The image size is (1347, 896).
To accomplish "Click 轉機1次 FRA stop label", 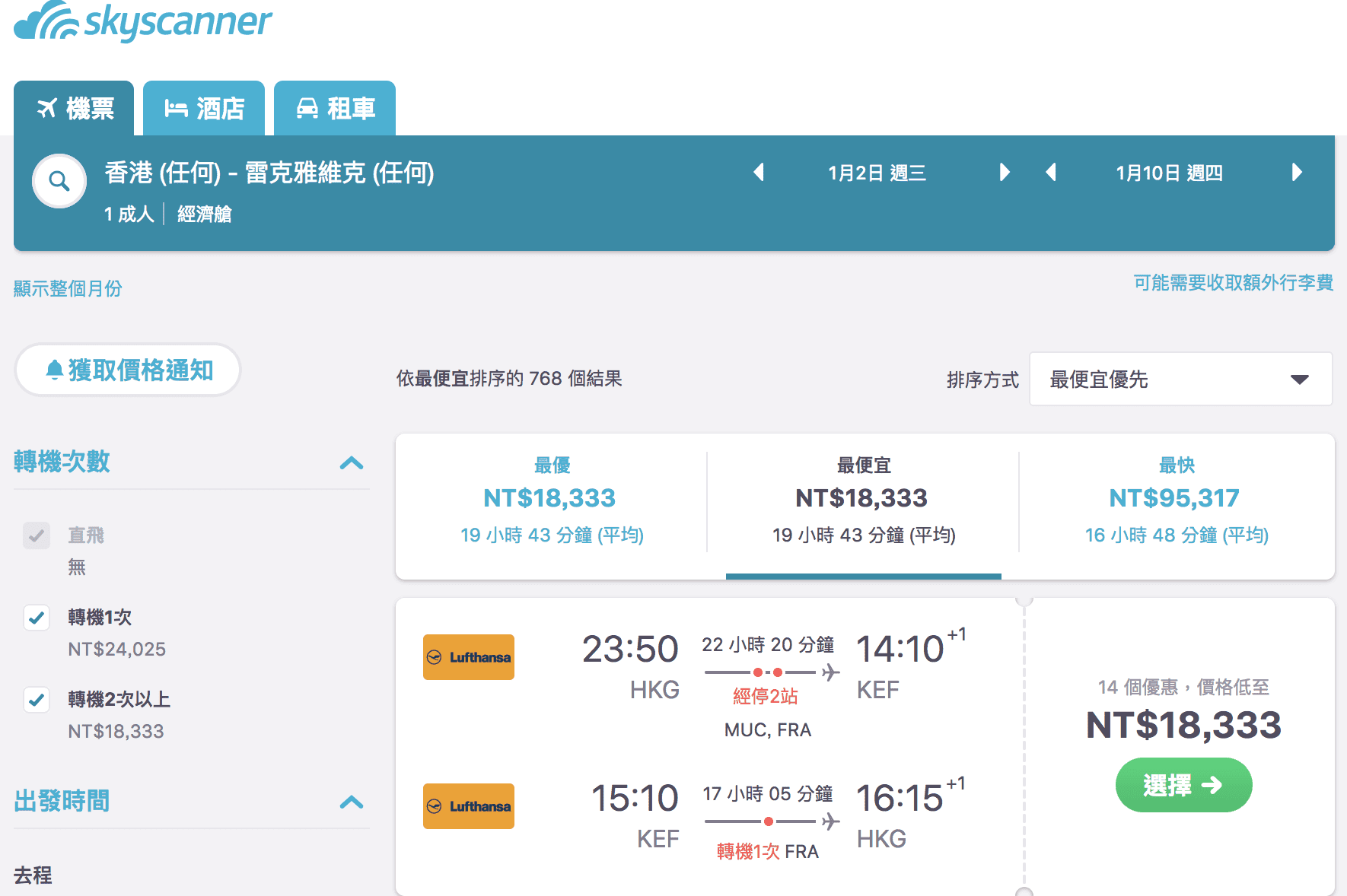I will [768, 851].
